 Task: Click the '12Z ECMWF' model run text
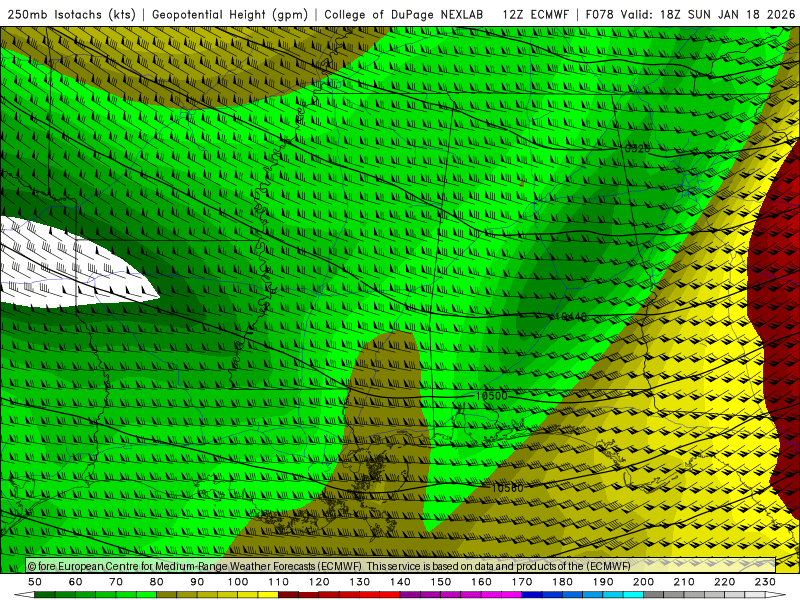(535, 14)
